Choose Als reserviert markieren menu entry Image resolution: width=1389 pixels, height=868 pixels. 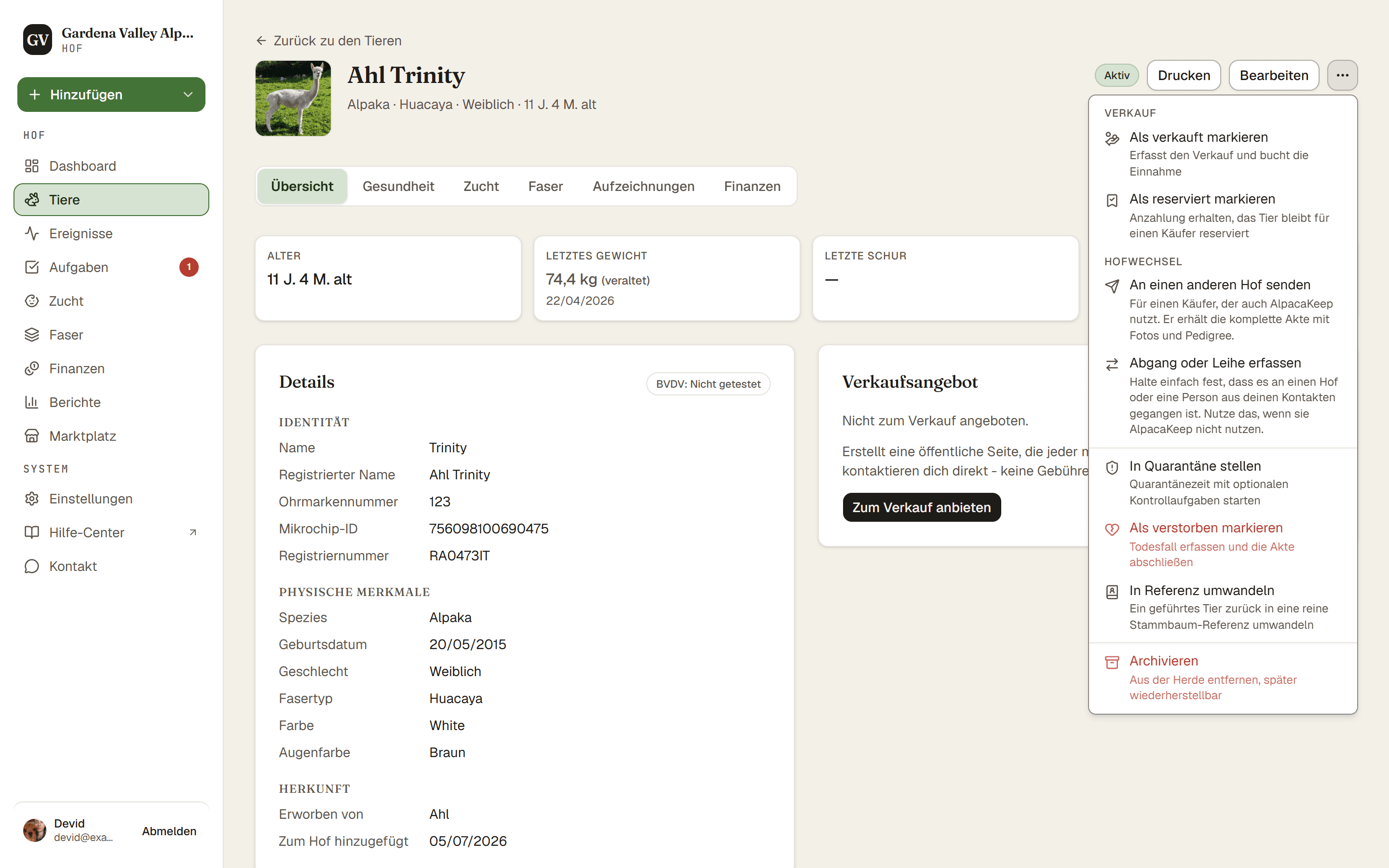click(x=1223, y=216)
